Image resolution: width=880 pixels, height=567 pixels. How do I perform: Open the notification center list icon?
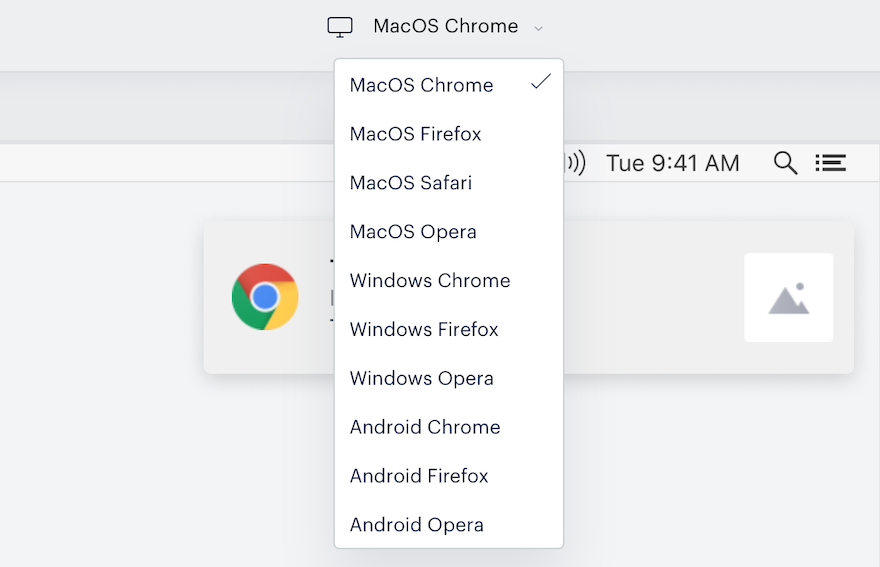click(x=831, y=163)
